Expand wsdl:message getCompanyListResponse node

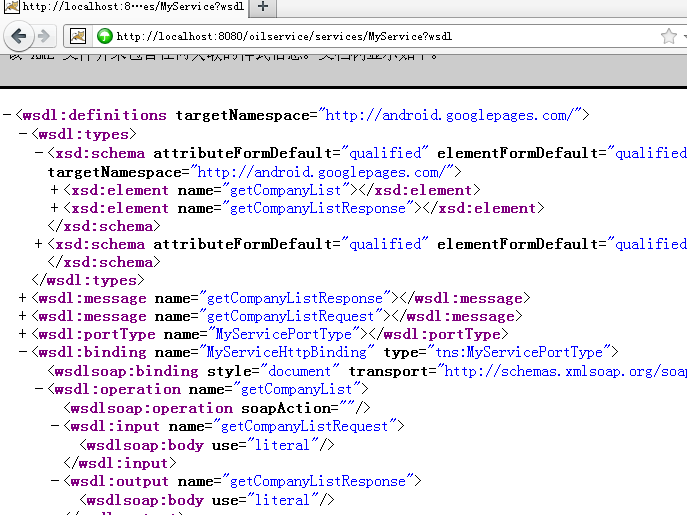click(23, 298)
